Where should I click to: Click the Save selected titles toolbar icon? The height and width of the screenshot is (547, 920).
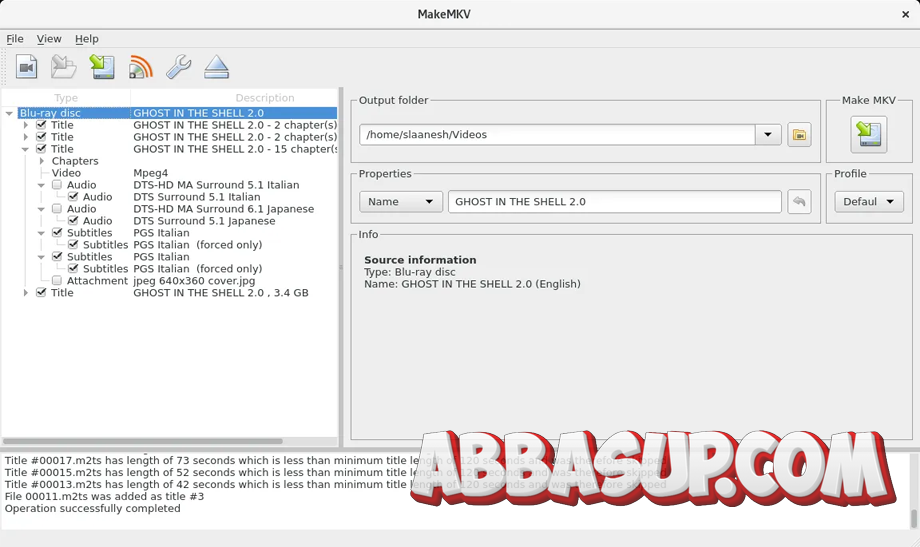point(102,67)
